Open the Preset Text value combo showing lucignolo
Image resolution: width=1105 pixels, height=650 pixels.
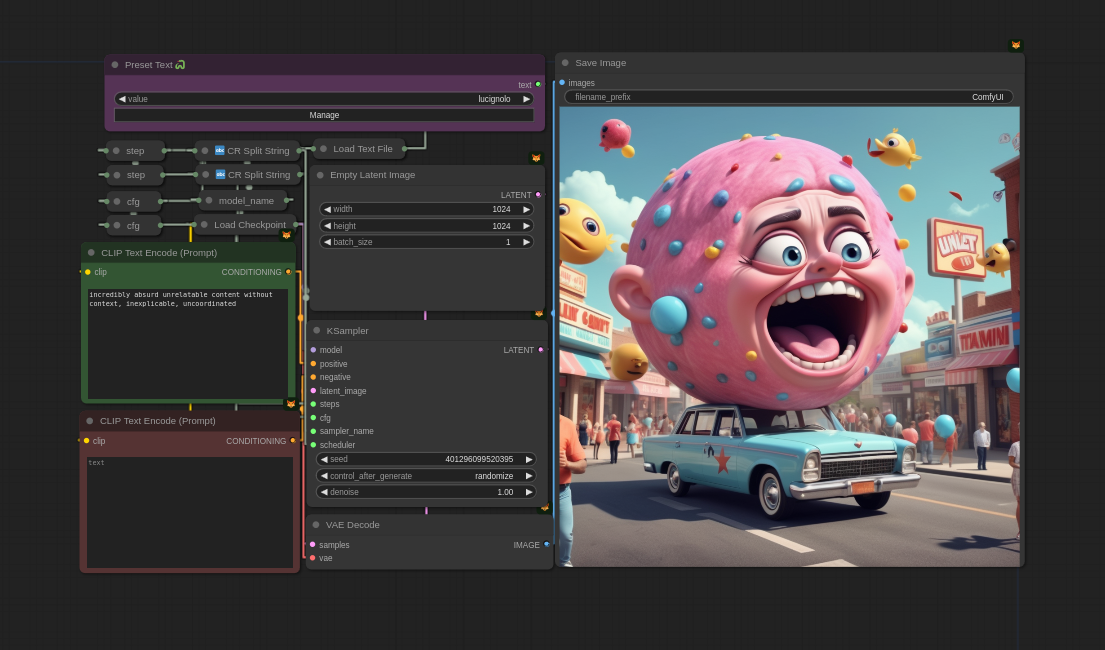pyautogui.click(x=324, y=99)
